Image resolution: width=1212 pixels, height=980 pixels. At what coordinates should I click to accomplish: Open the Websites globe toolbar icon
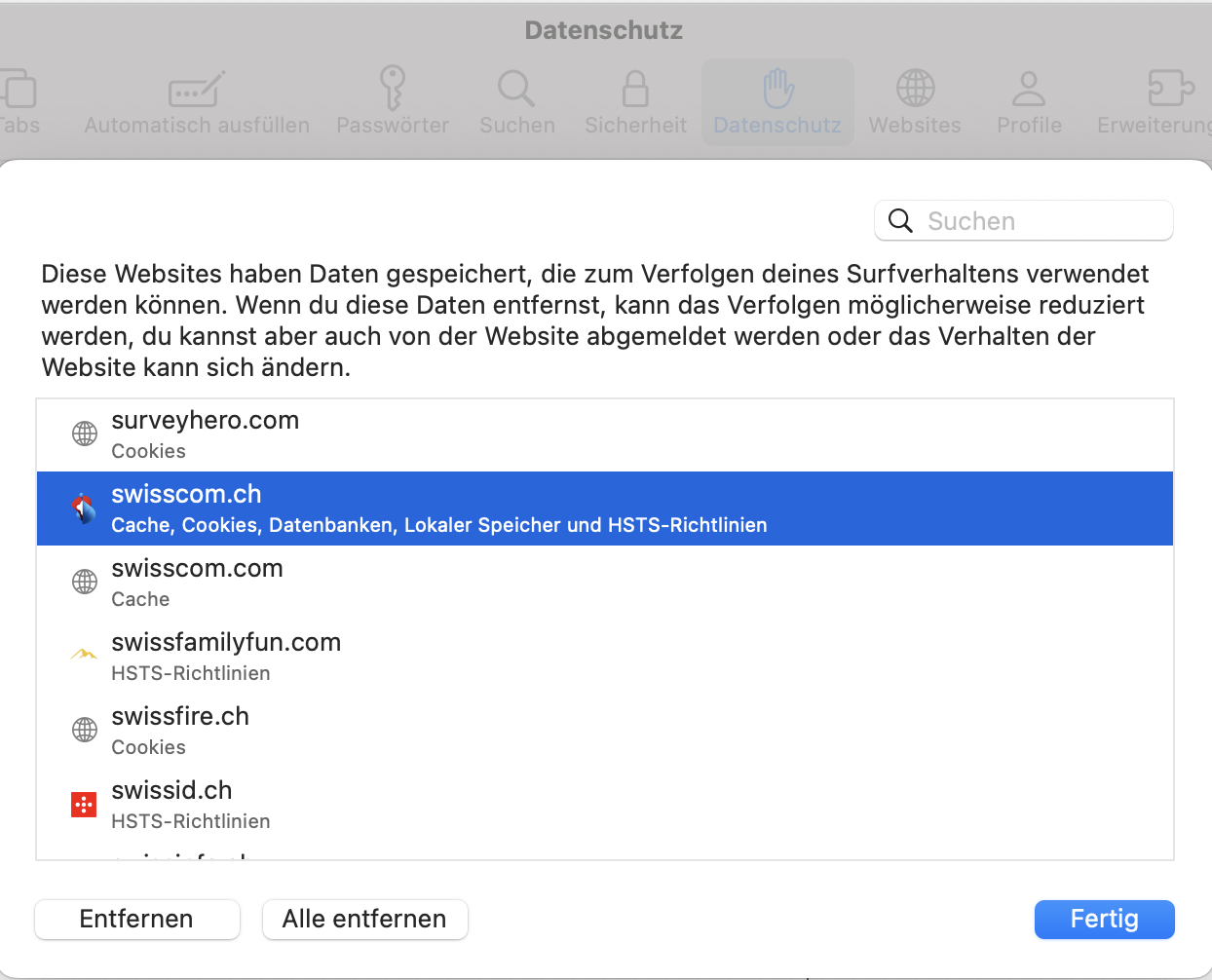[915, 88]
